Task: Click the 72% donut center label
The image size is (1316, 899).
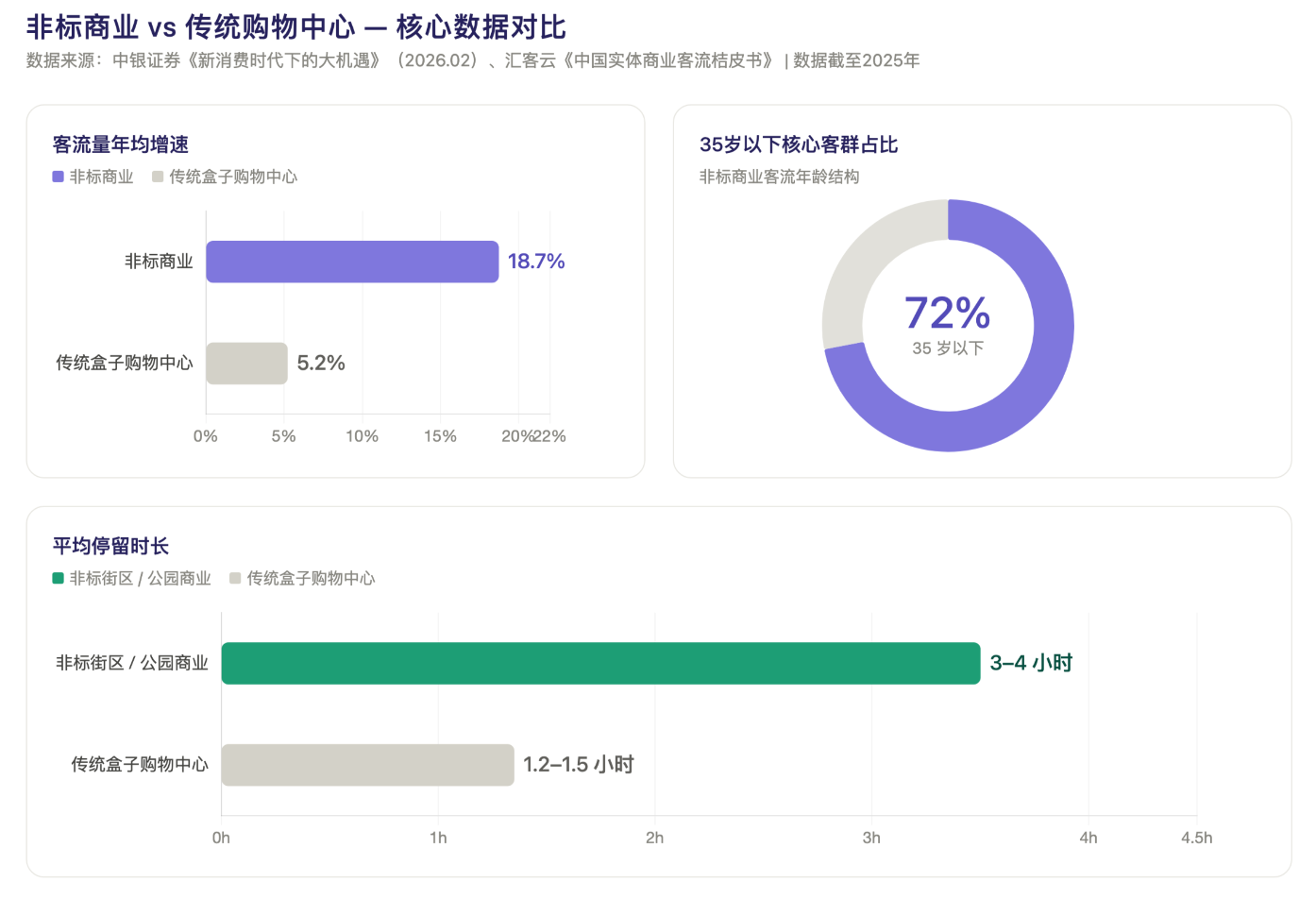Action: 948,314
